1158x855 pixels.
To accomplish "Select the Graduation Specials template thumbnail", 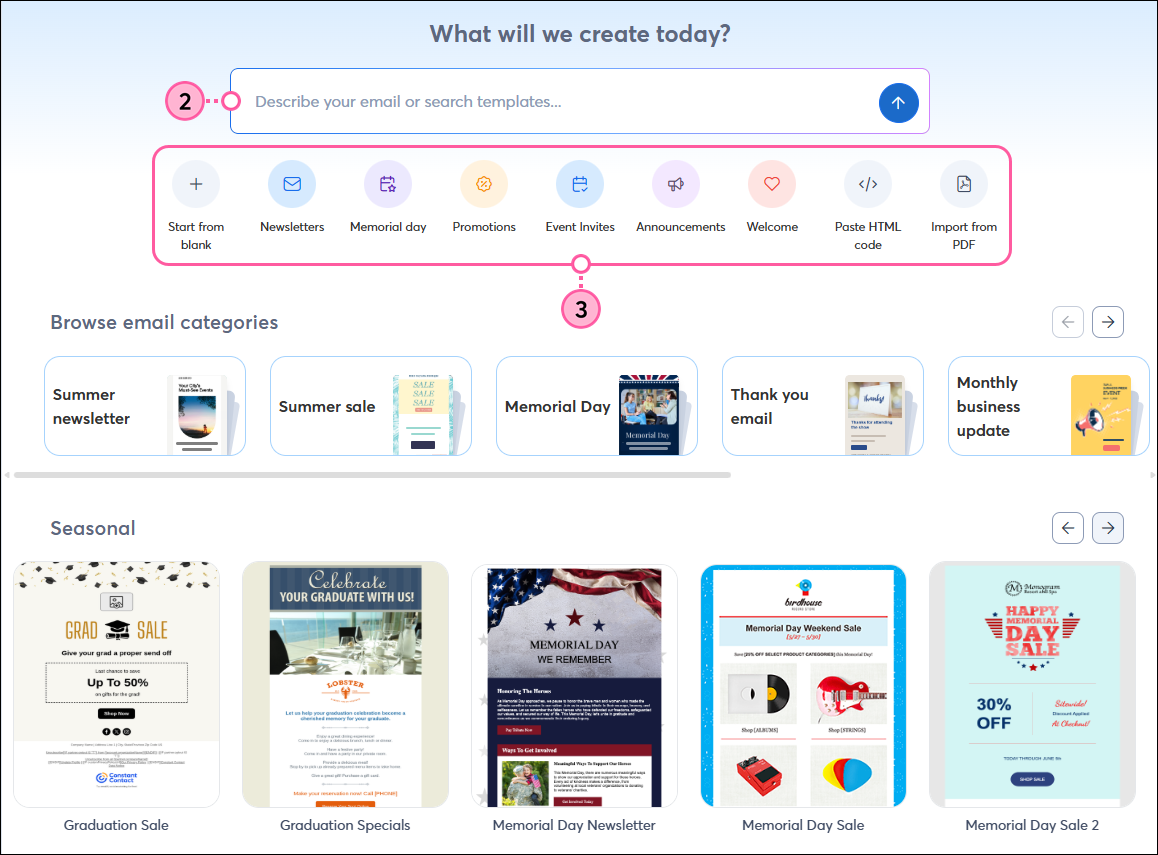I will 346,684.
